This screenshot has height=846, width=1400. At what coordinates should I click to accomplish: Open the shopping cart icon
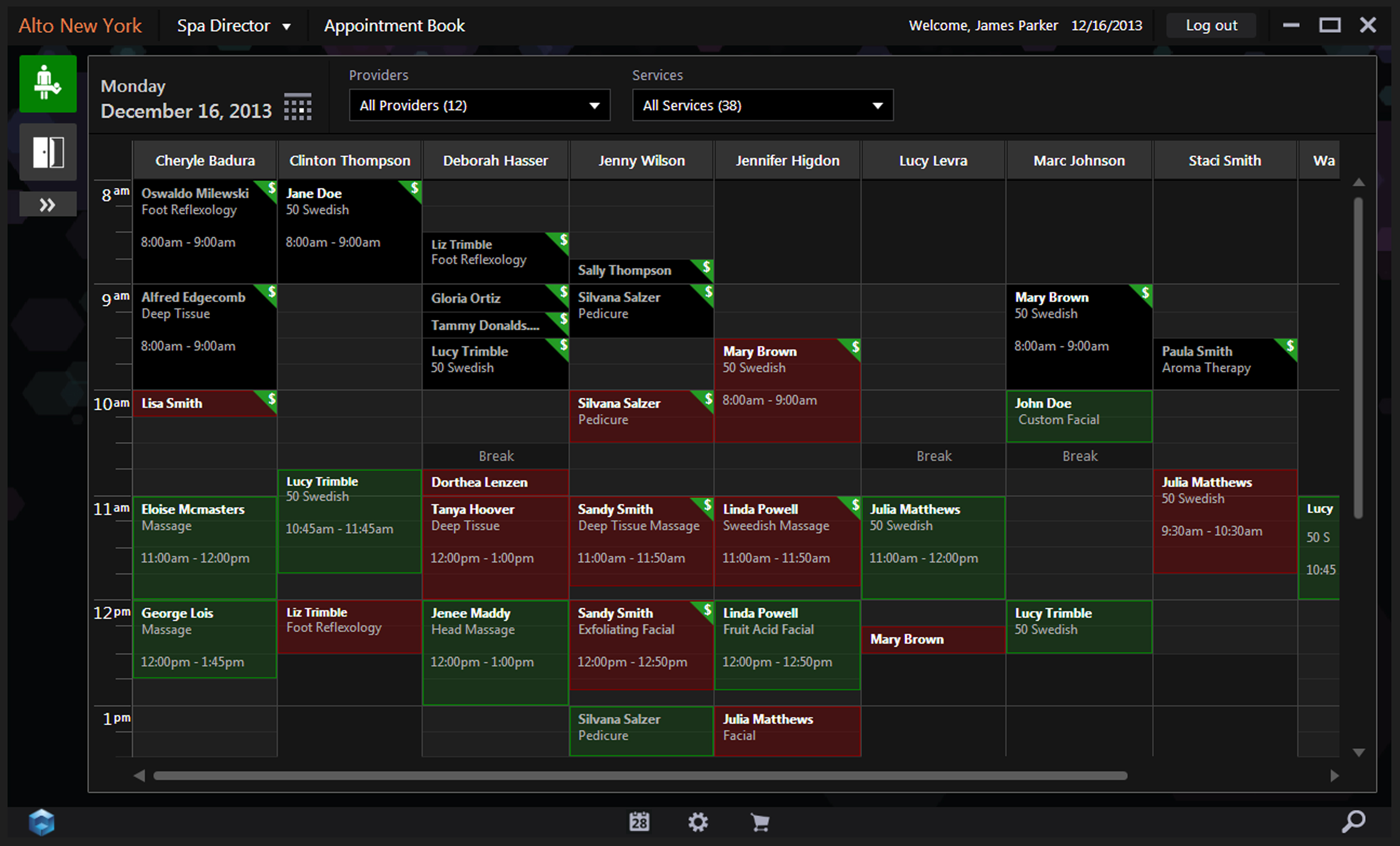pos(760,822)
